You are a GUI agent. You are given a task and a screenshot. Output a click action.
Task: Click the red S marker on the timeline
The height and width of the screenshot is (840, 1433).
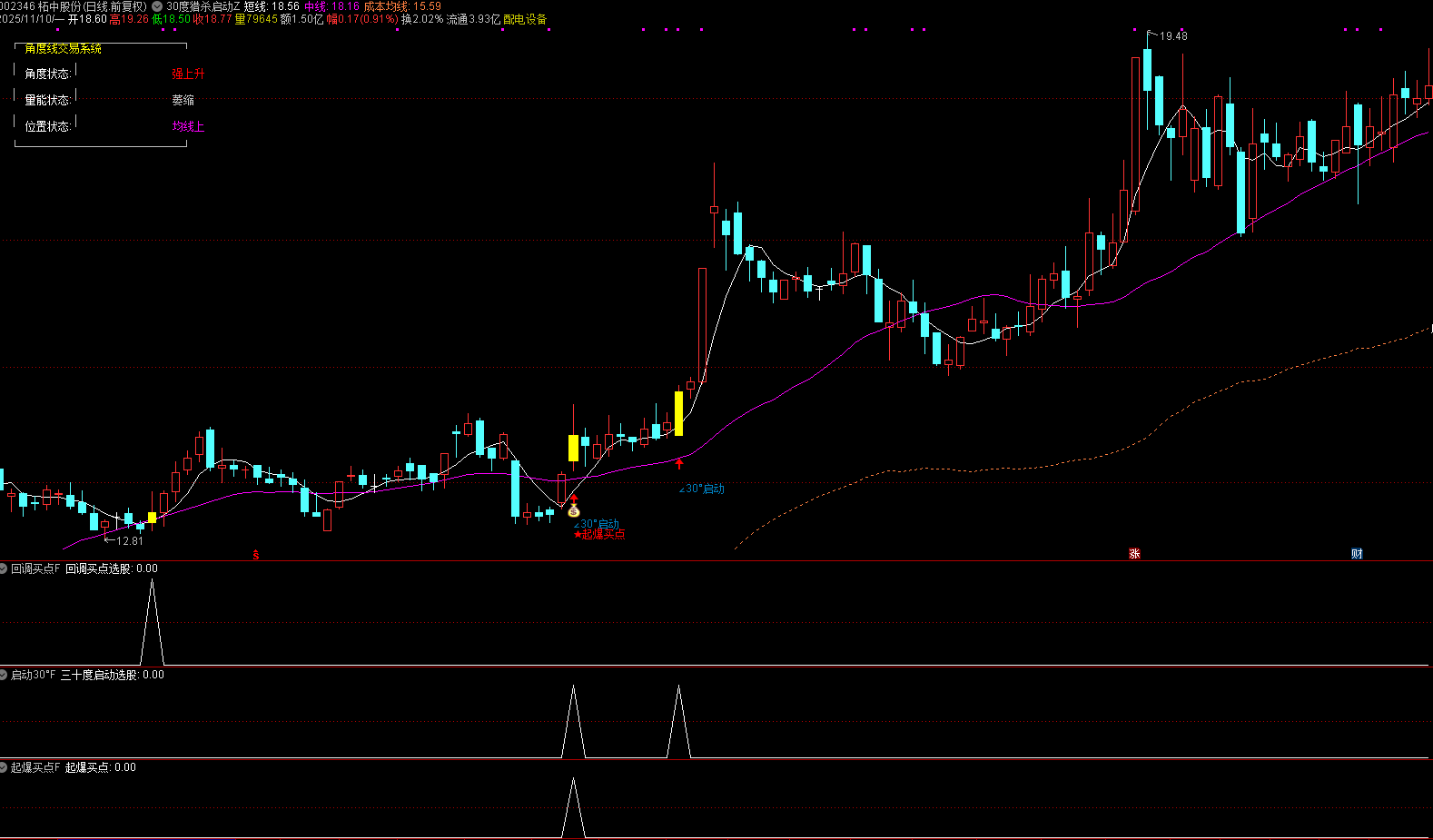coord(256,554)
